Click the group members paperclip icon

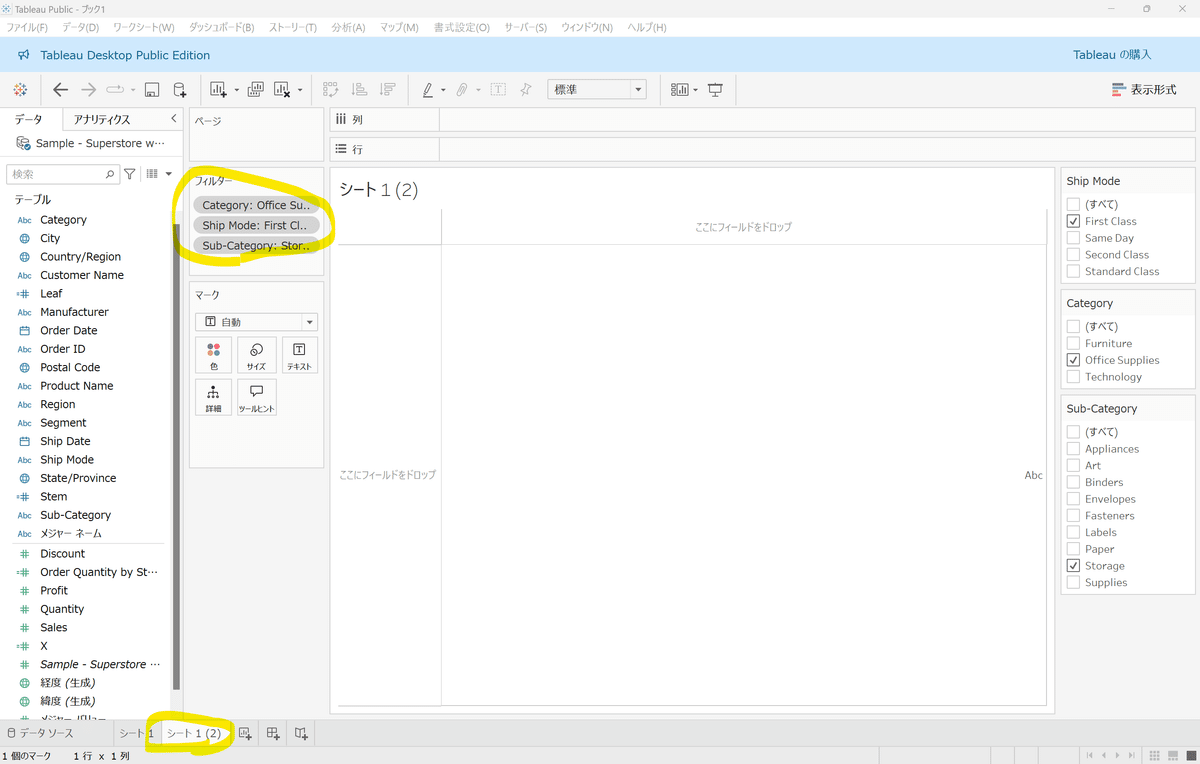(462, 90)
